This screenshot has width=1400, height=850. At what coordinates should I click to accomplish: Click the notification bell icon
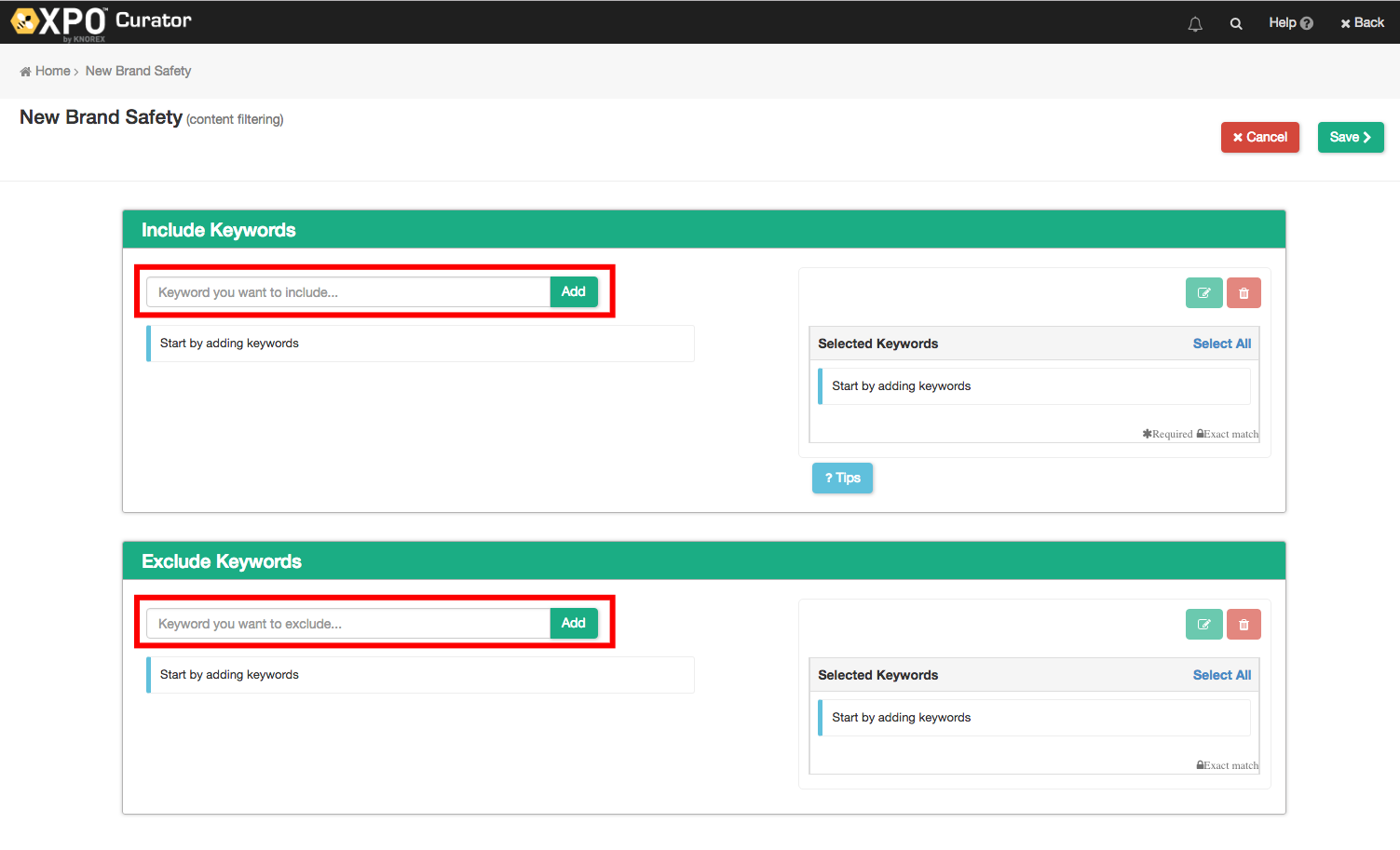[x=1195, y=24]
